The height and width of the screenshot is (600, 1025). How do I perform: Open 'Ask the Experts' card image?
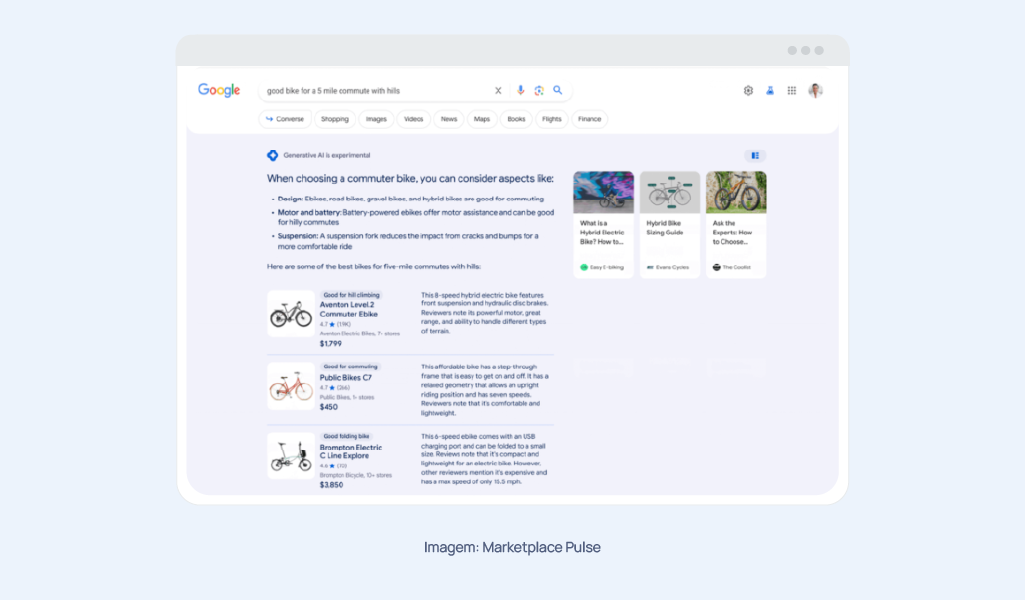coord(736,192)
